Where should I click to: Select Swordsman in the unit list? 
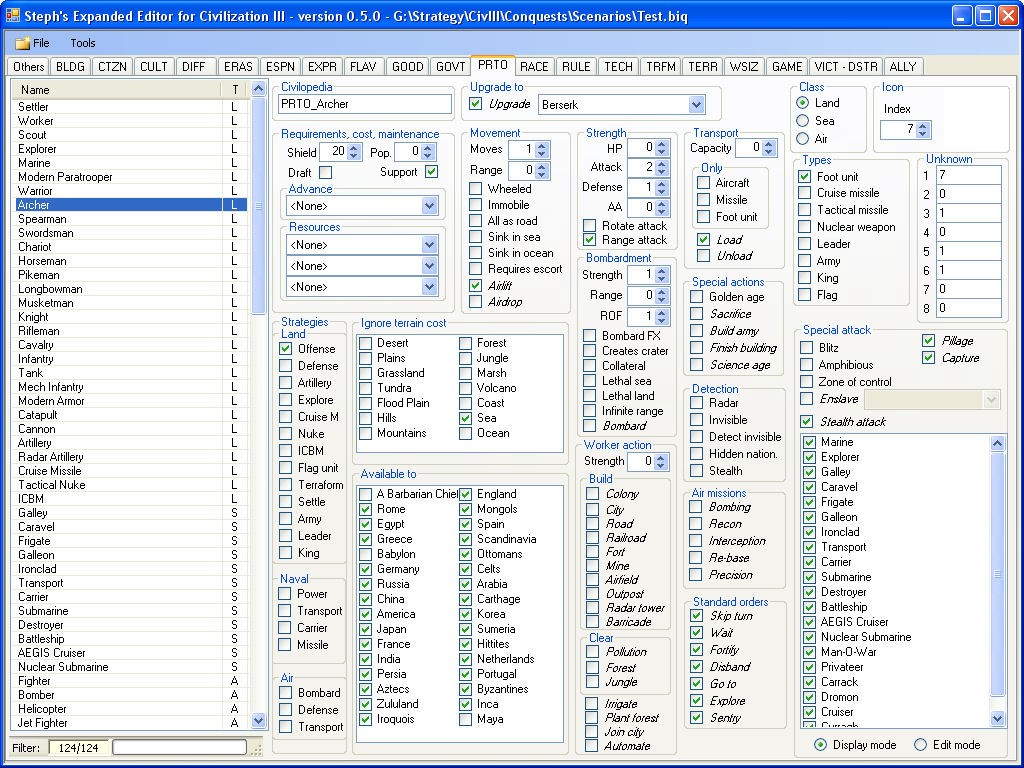click(x=129, y=233)
